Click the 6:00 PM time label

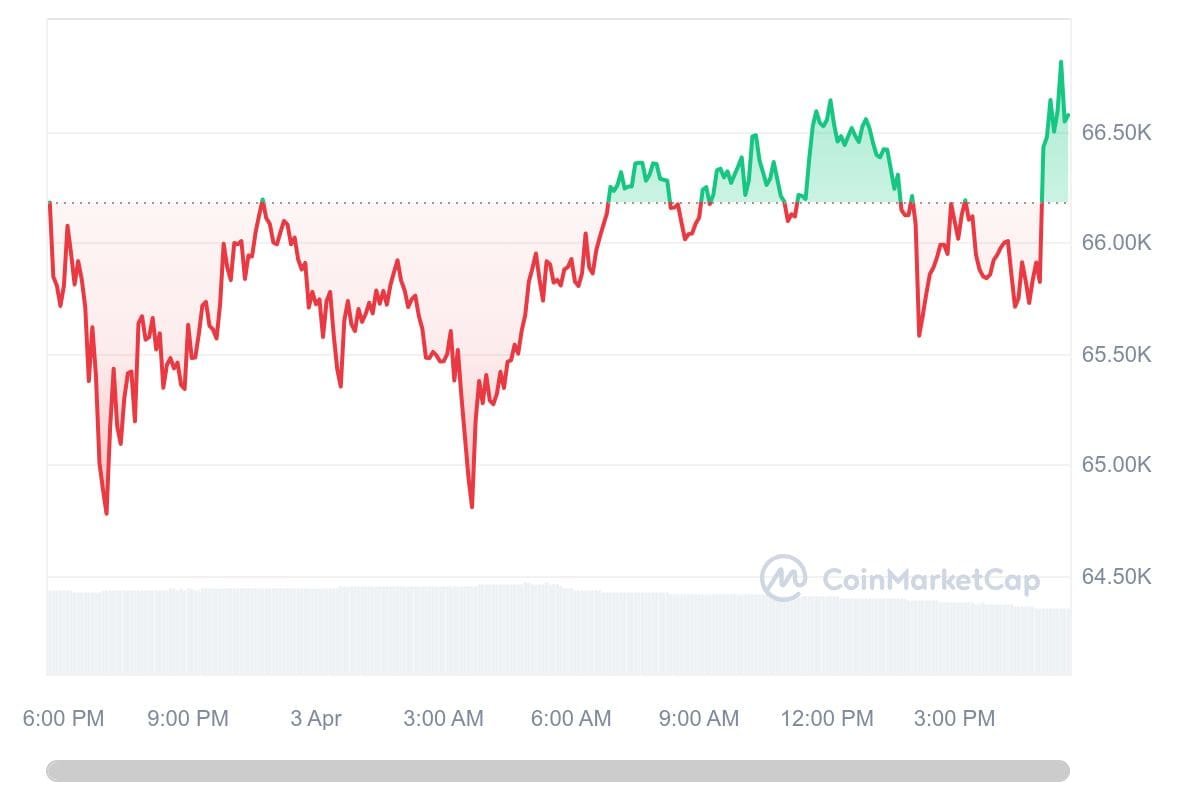pyautogui.click(x=63, y=718)
